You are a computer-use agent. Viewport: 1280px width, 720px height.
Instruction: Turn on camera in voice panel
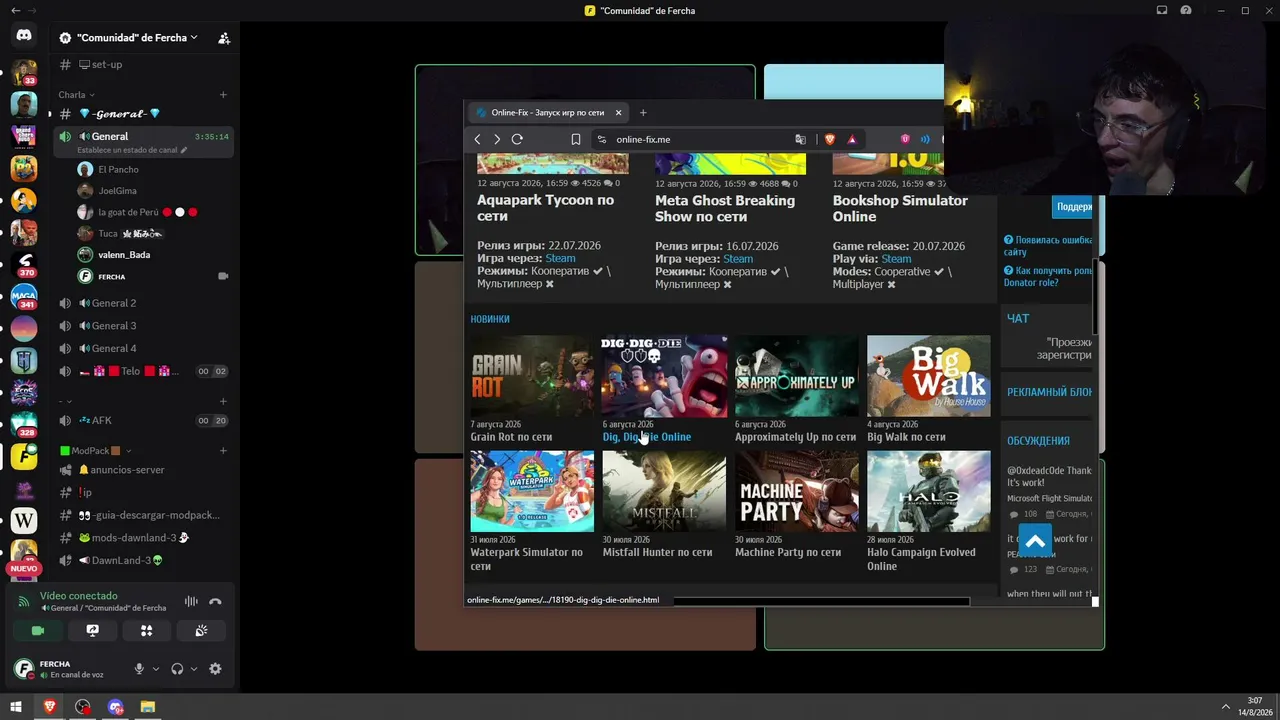(38, 631)
